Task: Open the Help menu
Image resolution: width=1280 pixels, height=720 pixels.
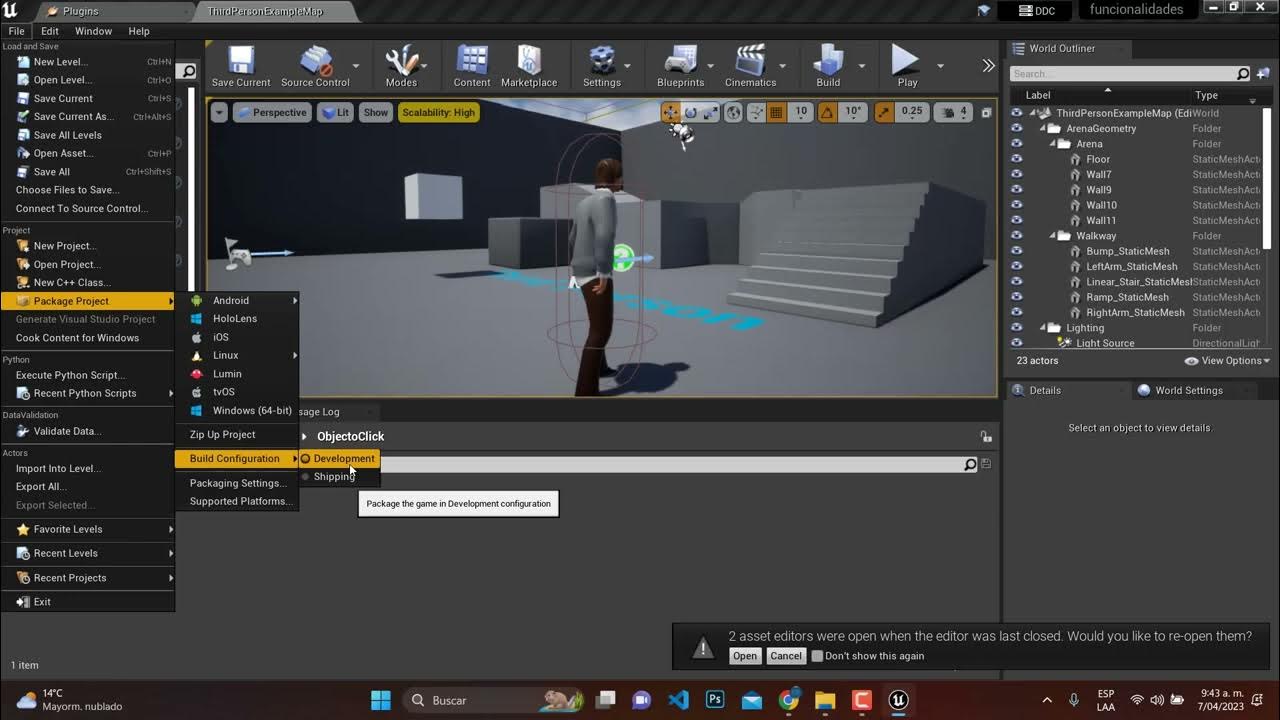Action: click(139, 31)
